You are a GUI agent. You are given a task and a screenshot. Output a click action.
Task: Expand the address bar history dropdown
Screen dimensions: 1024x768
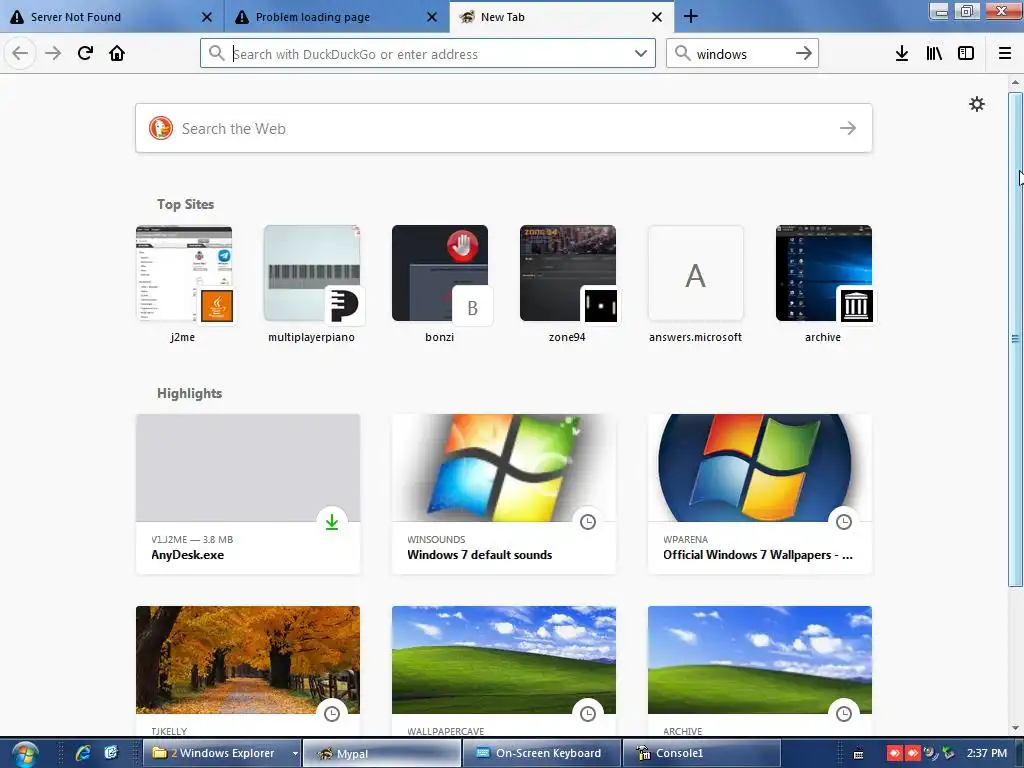pos(641,54)
